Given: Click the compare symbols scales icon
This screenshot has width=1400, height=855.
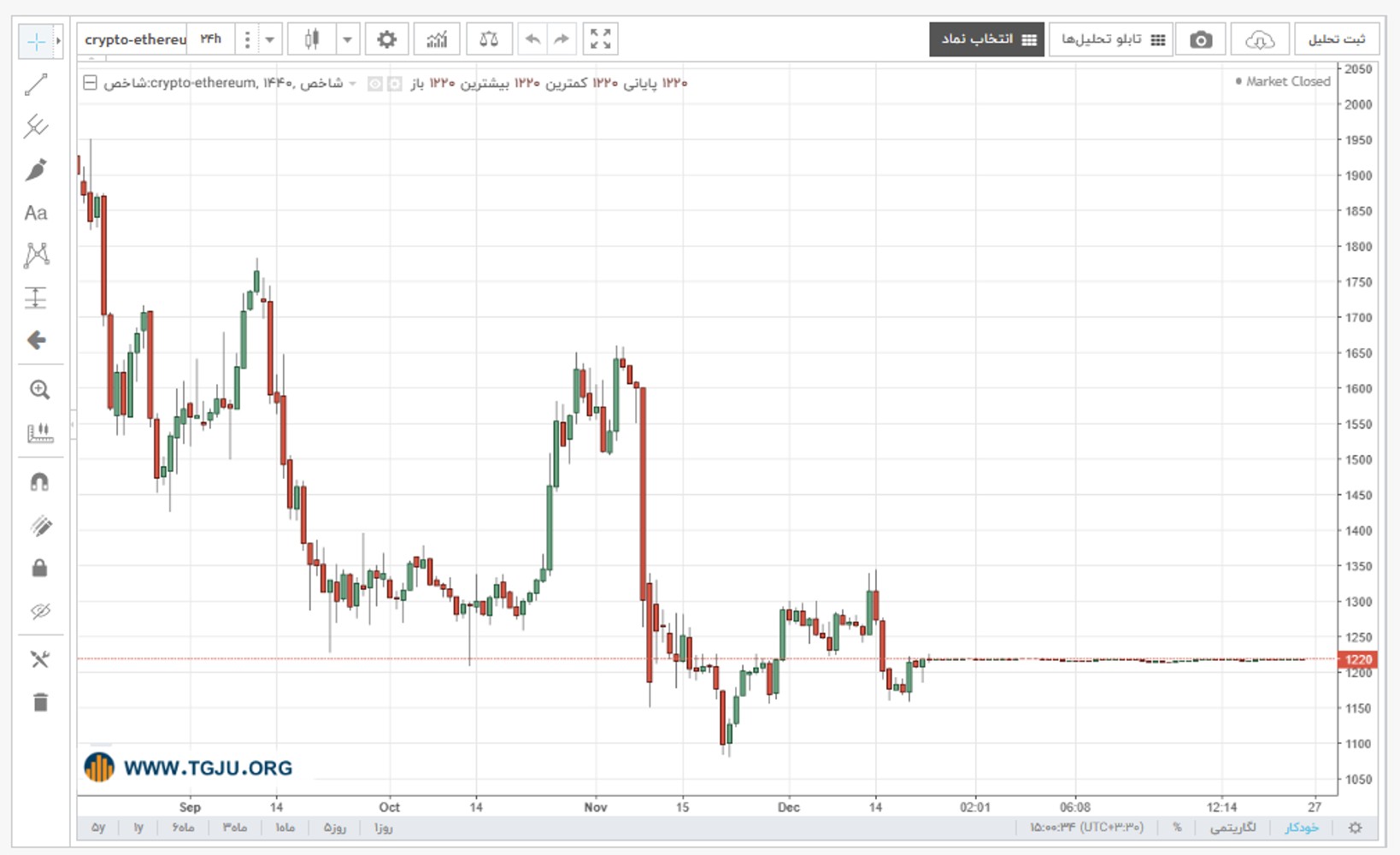Looking at the screenshot, I should point(489,39).
